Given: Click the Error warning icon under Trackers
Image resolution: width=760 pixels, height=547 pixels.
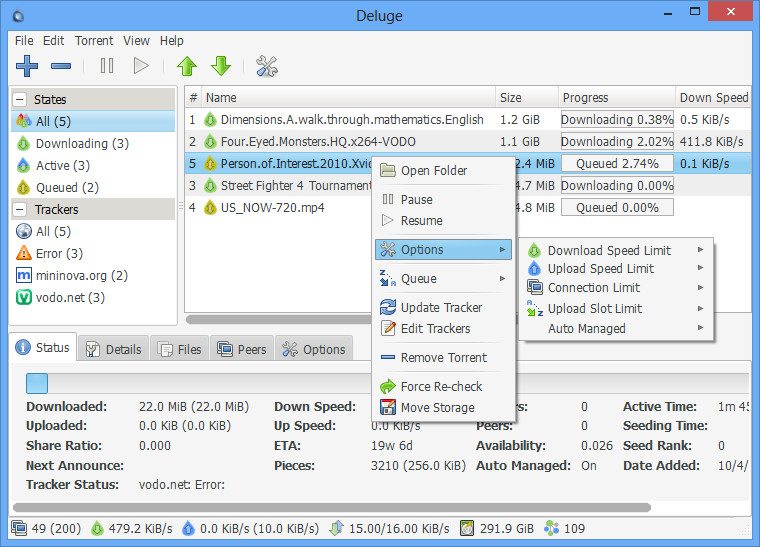Looking at the screenshot, I should pyautogui.click(x=24, y=253).
